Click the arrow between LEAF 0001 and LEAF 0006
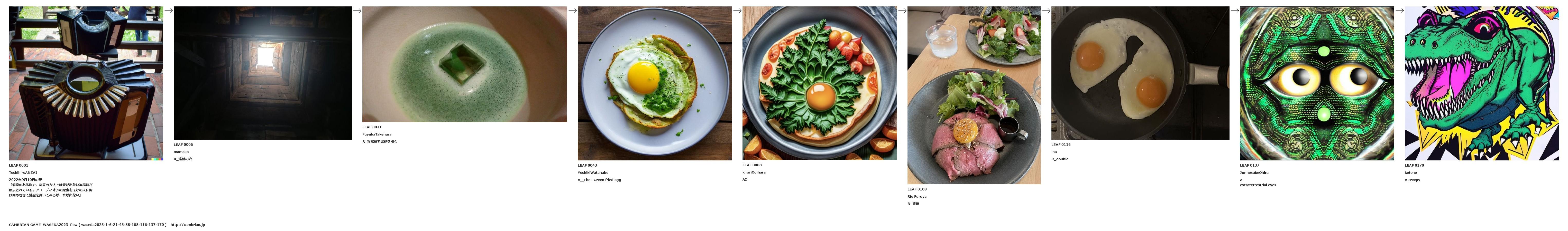The image size is (1568, 231). [169, 10]
